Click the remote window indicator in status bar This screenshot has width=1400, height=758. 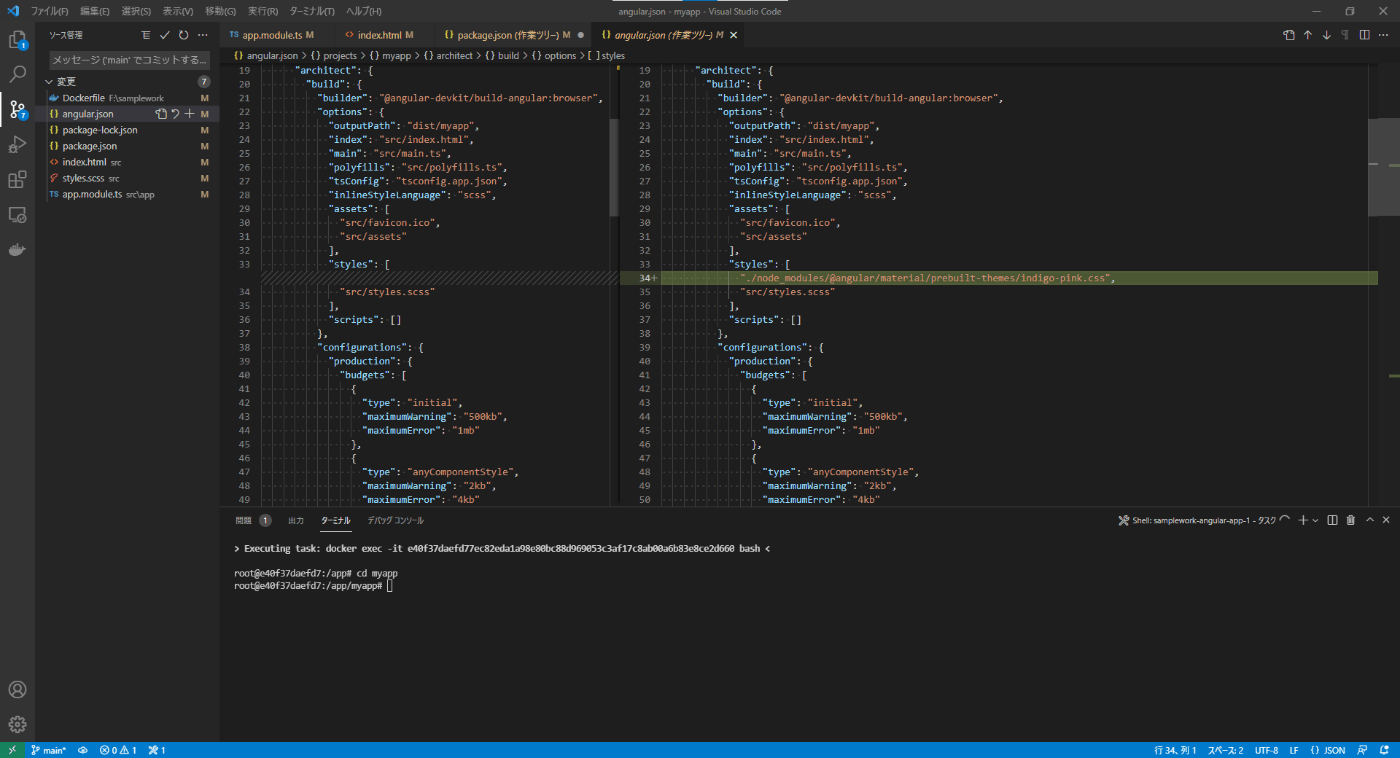(11, 750)
